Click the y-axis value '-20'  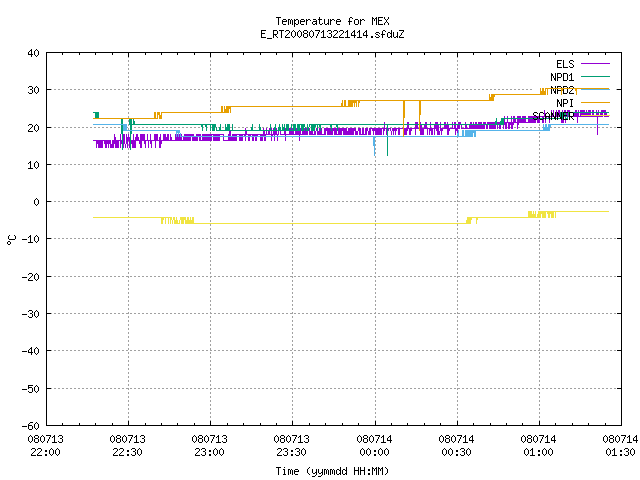pyautogui.click(x=31, y=277)
